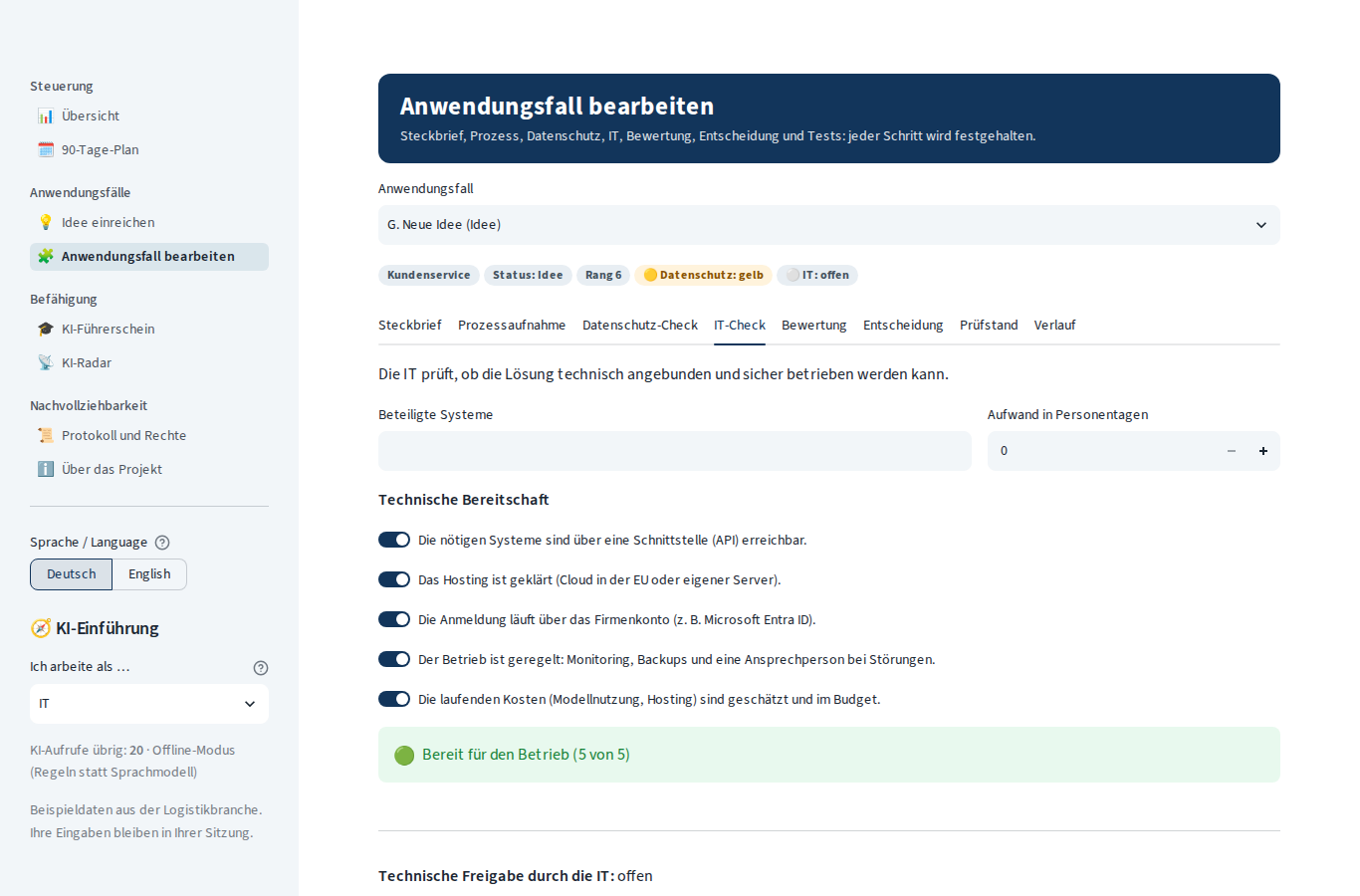Click the help icon next to Ich arbeite als
This screenshot has width=1360, height=896.
[x=261, y=668]
